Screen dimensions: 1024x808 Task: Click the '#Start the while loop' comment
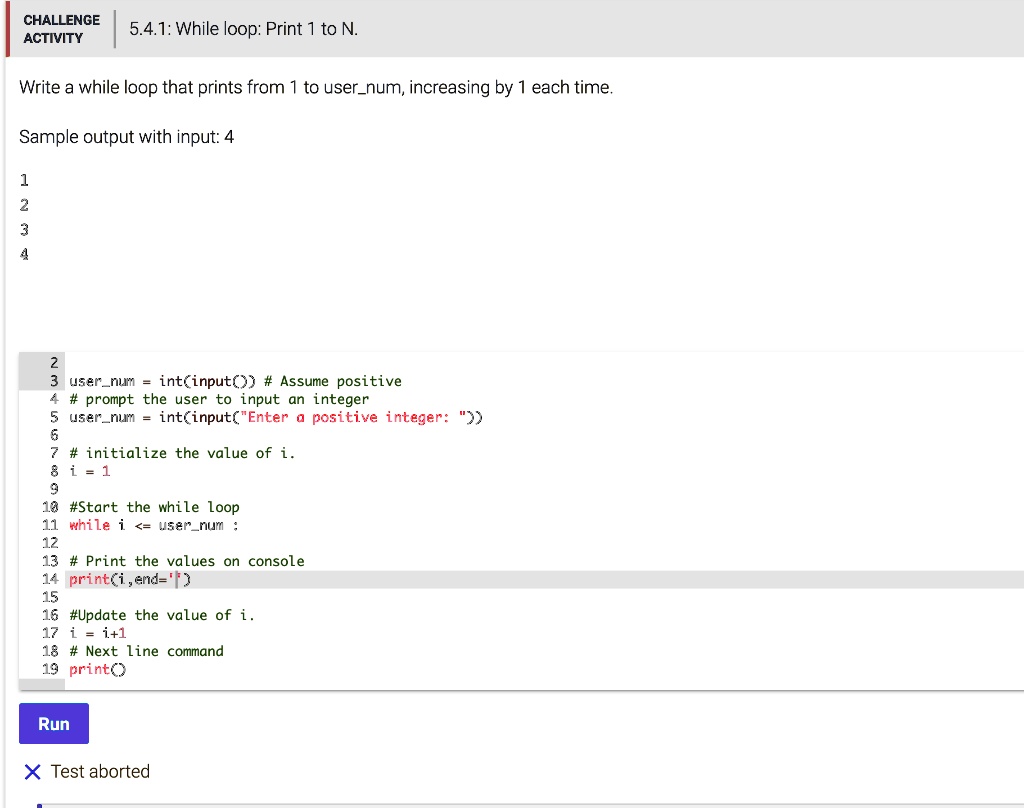coord(154,507)
